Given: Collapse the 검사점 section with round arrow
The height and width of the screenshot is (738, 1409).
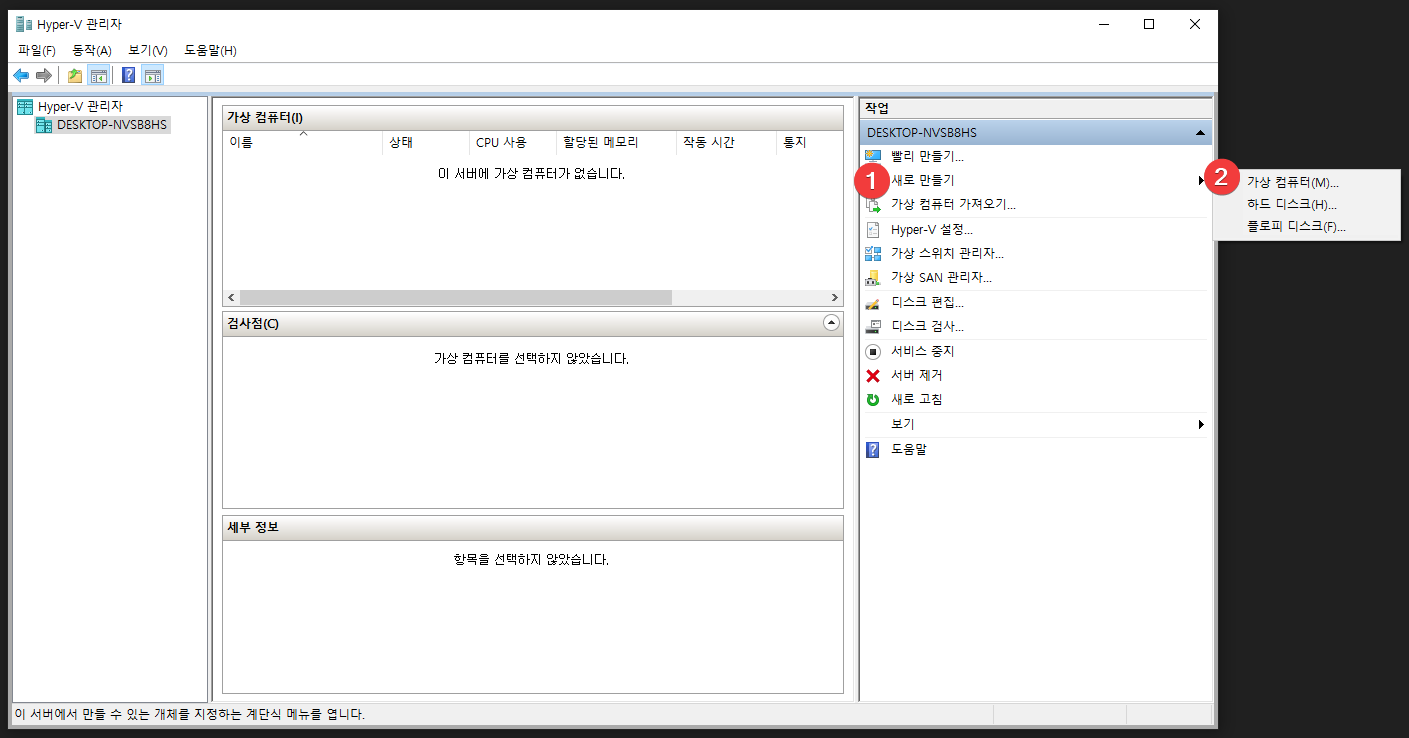Looking at the screenshot, I should (x=831, y=323).
